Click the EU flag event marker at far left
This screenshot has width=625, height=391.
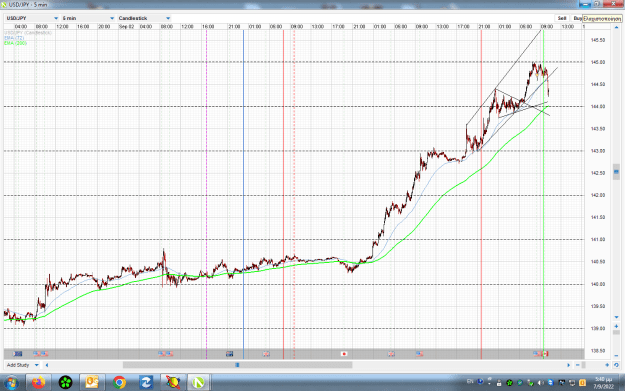pyautogui.click(x=18, y=354)
